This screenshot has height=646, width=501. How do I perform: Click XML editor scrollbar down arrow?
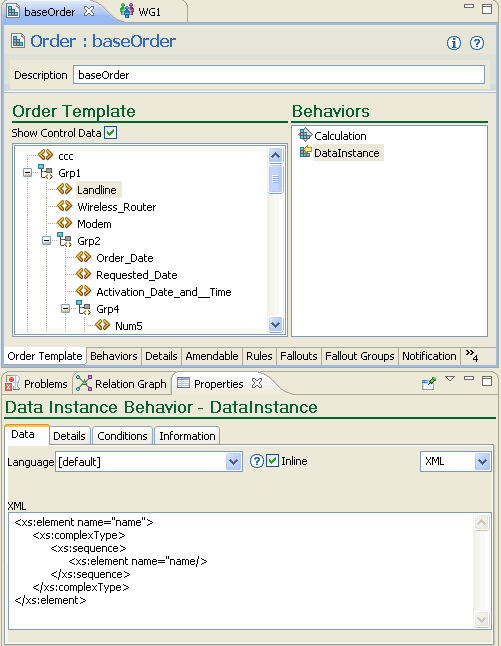click(x=482, y=619)
